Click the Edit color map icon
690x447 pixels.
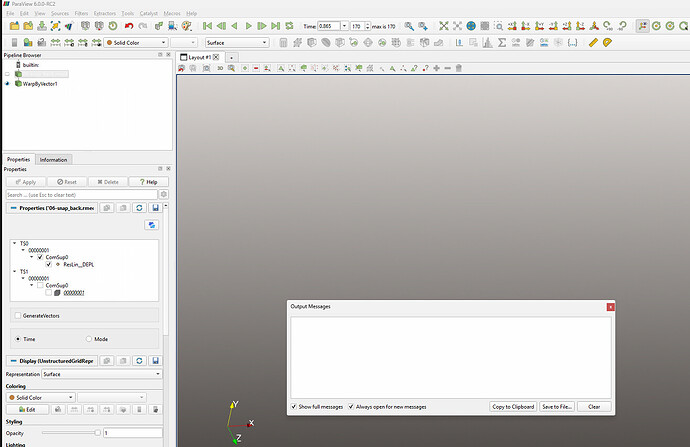click(x=28, y=43)
